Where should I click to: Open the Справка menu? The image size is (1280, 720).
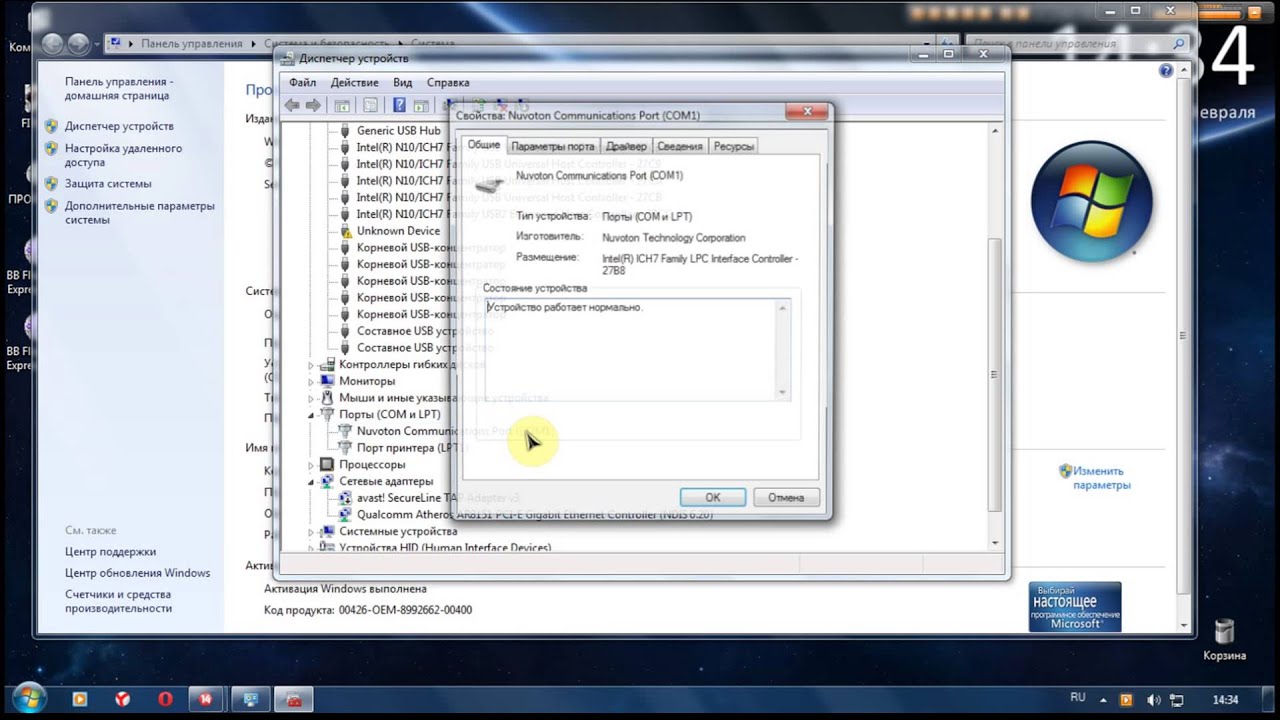pos(448,83)
